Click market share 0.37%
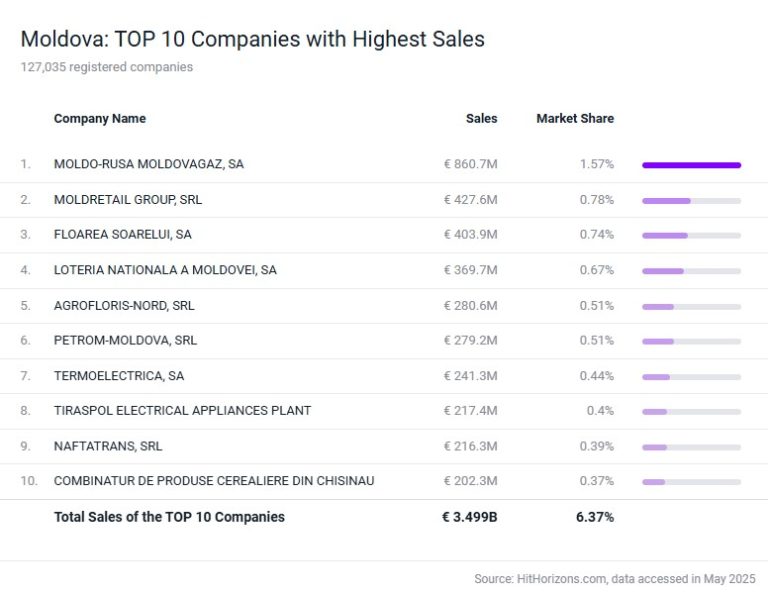Screen dimensions: 768x595 [597, 481]
